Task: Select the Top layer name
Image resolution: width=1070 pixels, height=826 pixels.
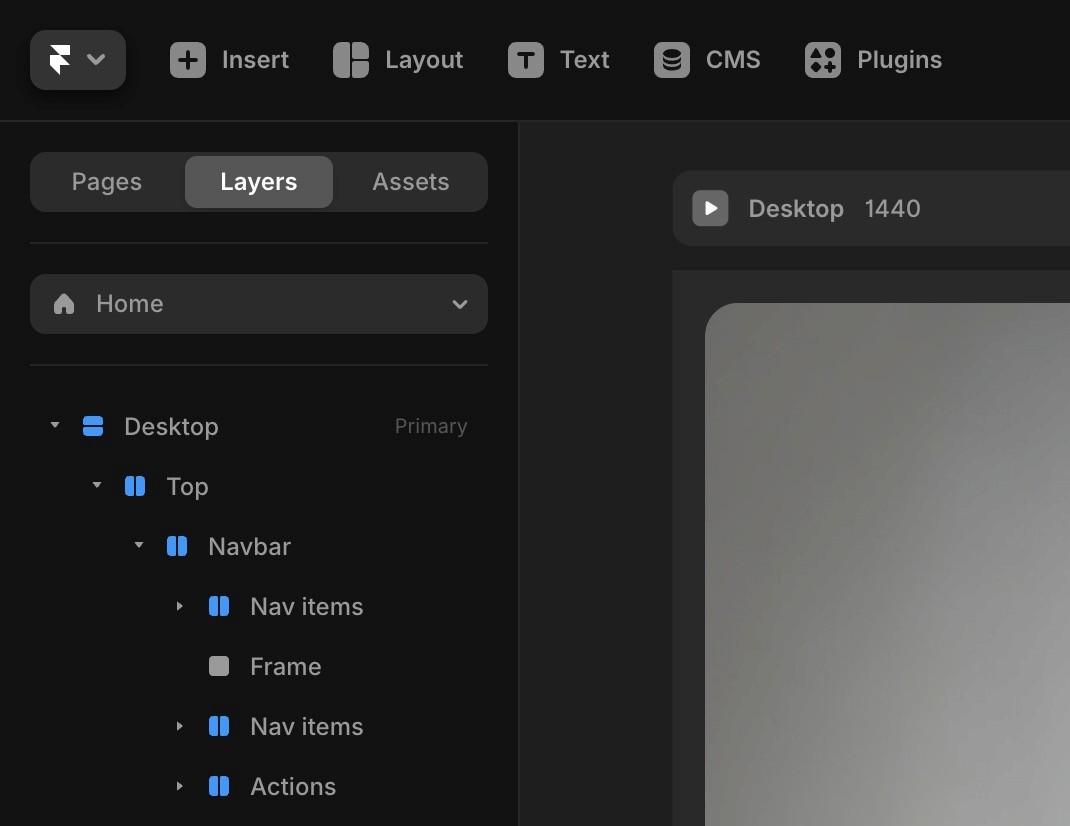Action: [x=188, y=487]
